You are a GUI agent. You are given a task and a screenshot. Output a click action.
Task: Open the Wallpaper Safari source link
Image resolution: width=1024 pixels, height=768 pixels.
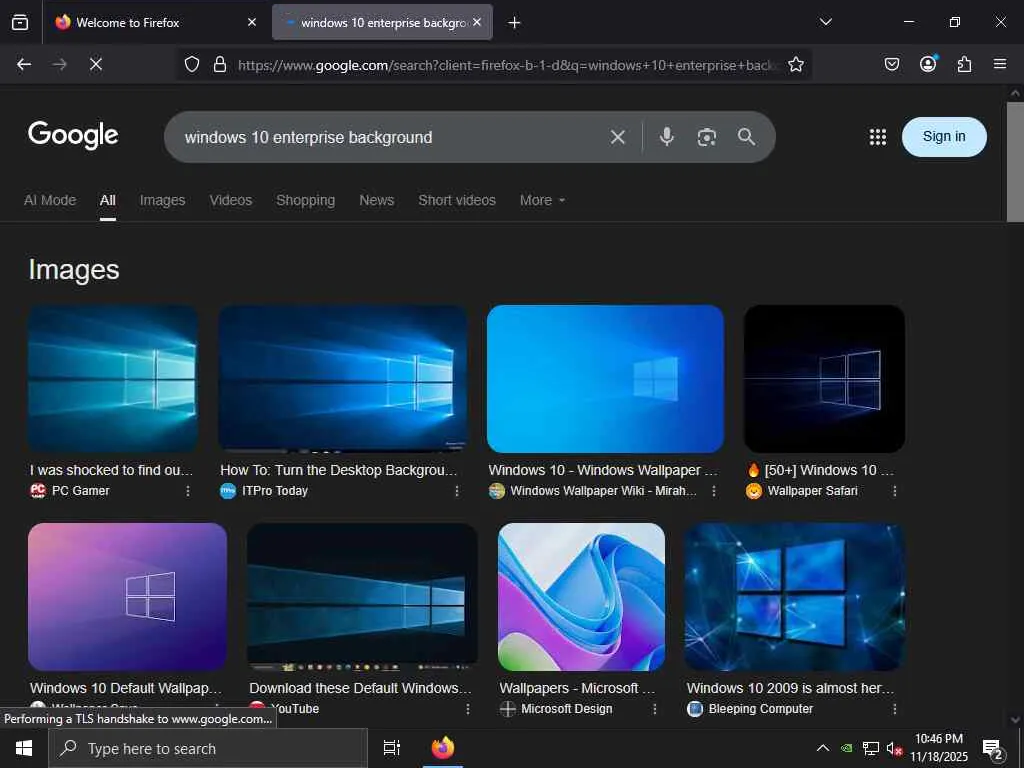point(802,490)
